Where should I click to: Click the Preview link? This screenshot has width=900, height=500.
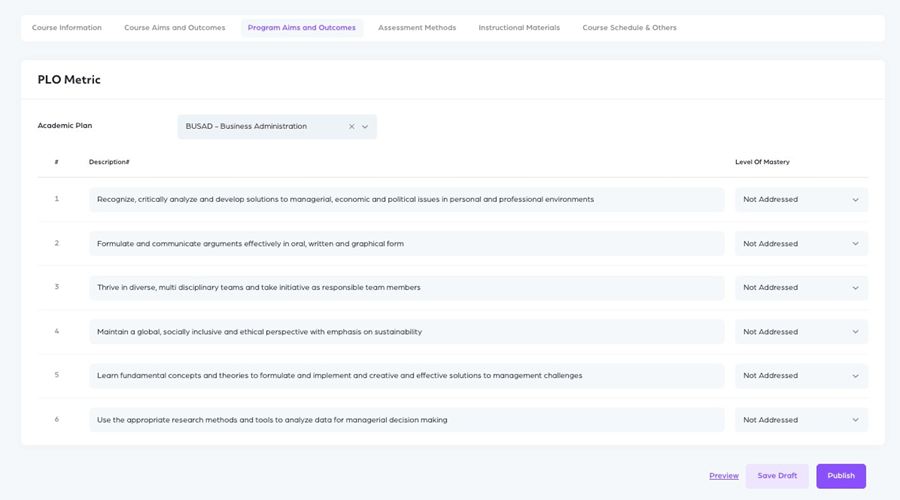[724, 476]
